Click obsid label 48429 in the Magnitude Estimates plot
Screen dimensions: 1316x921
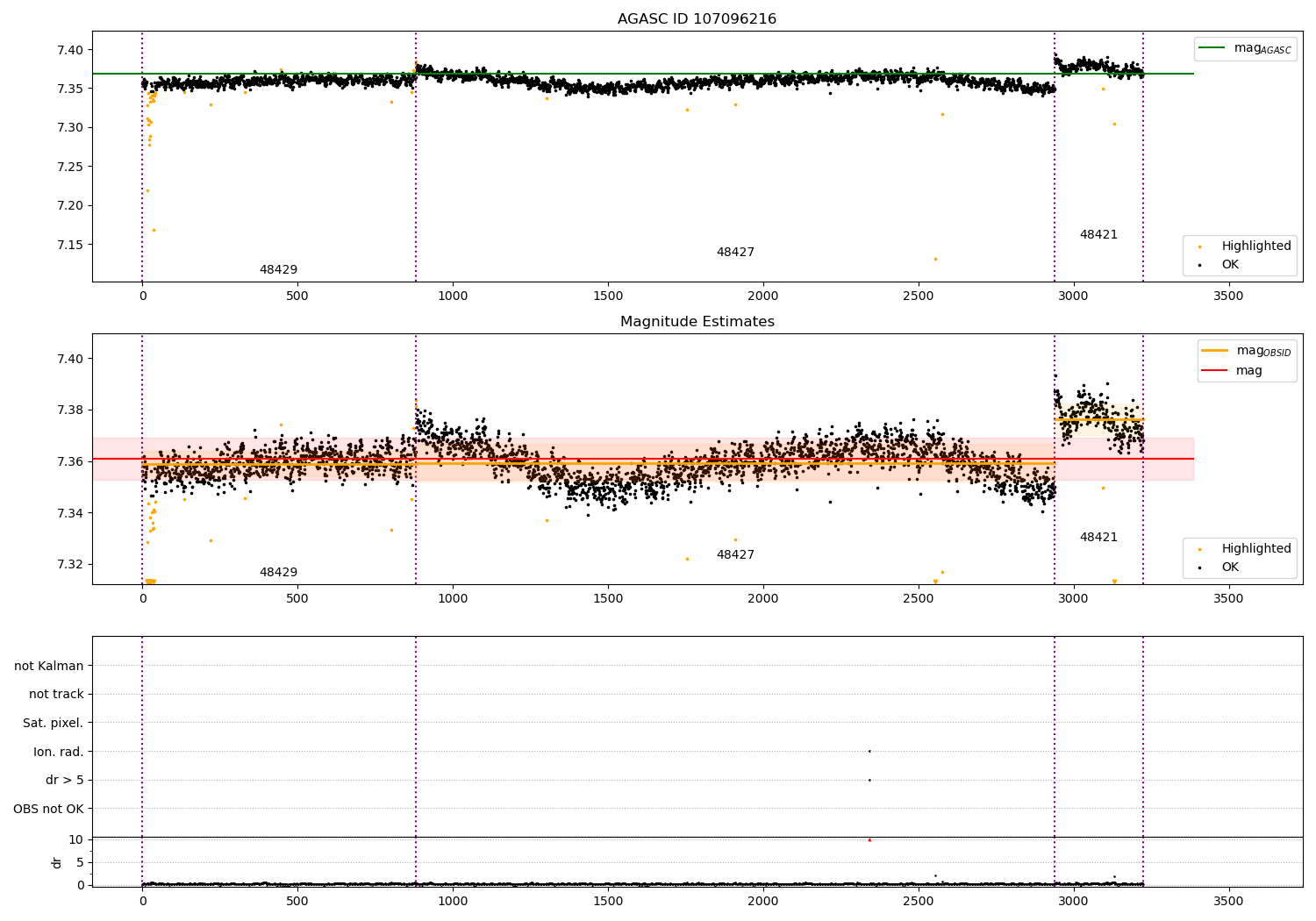pyautogui.click(x=278, y=573)
